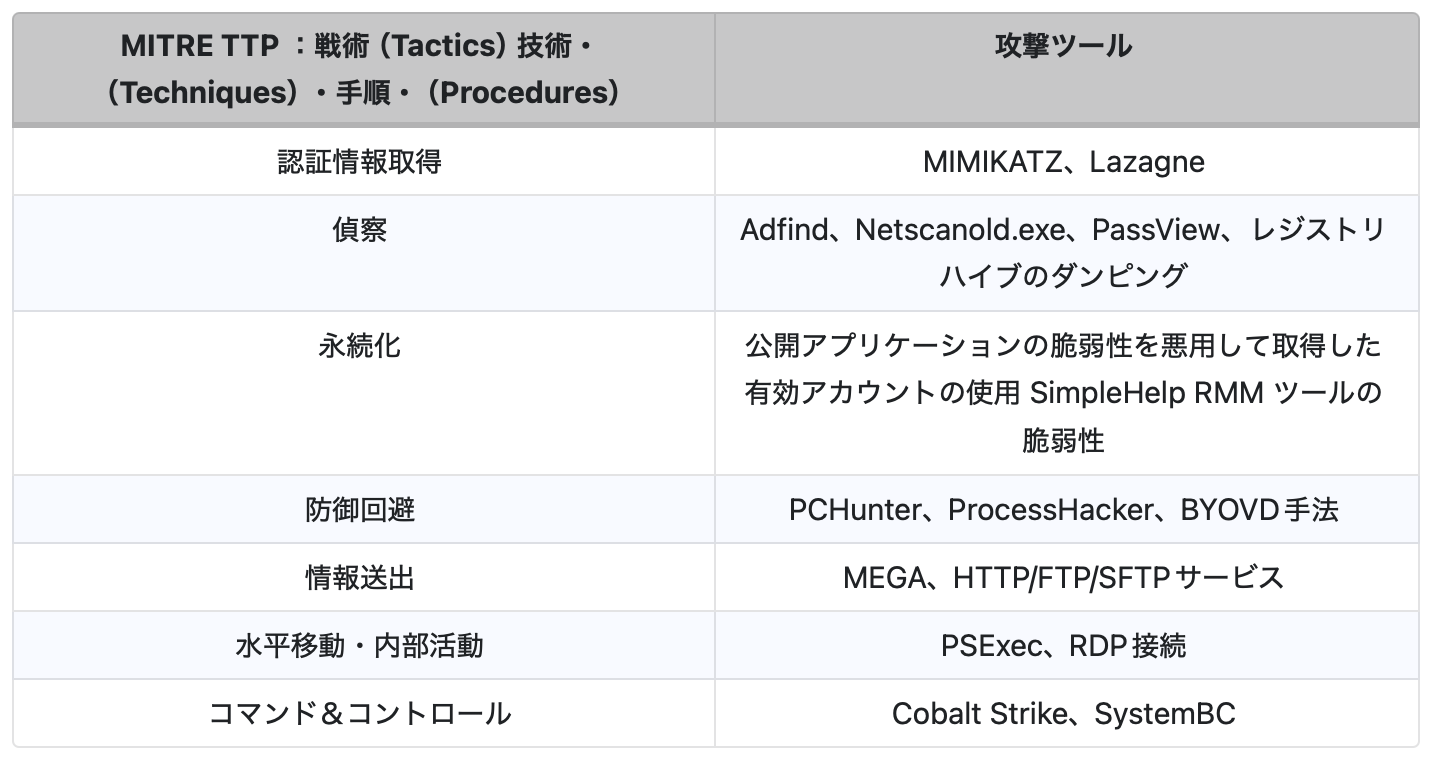Click the ハイブのダンピング text line

click(x=1063, y=275)
